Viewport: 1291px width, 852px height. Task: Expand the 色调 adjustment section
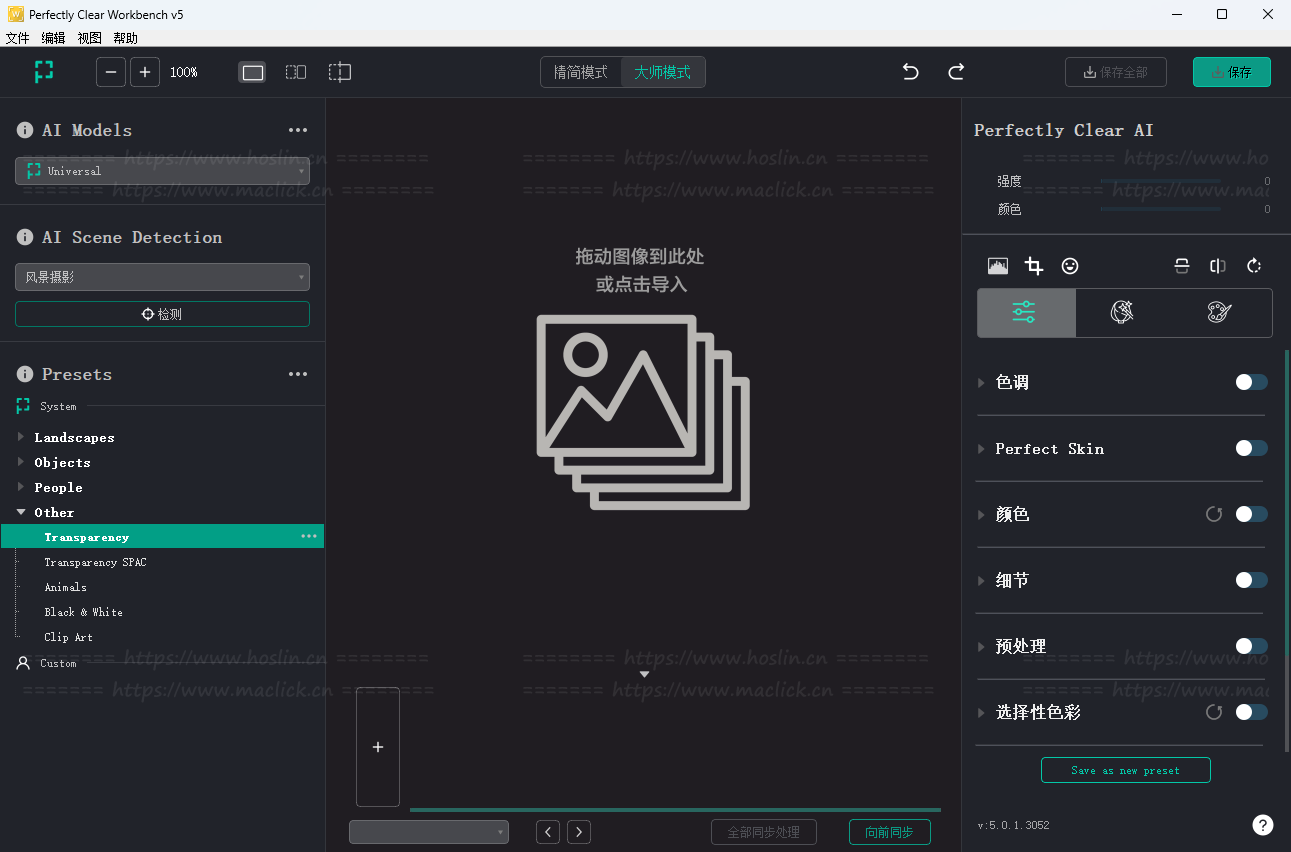coord(981,382)
